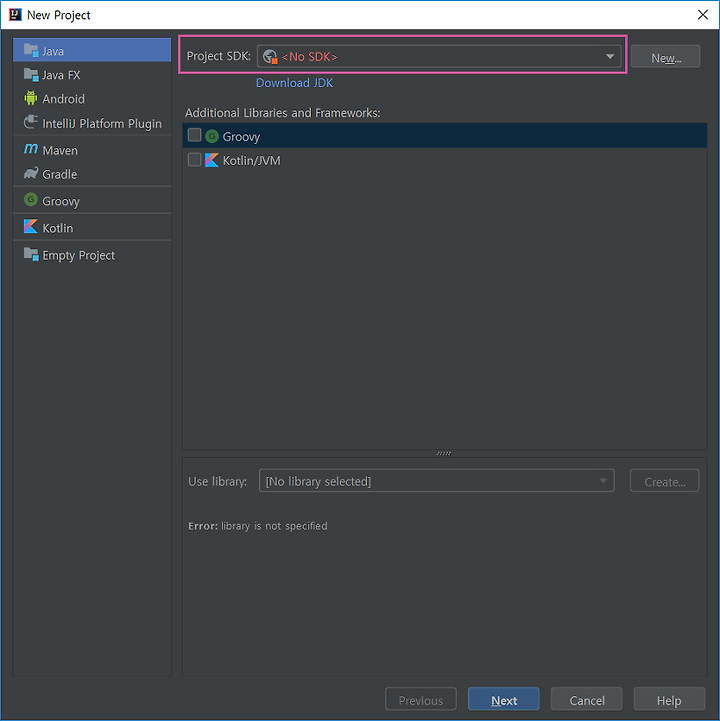The height and width of the screenshot is (721, 720).
Task: Enable the Kotlin/JVM framework checkbox
Action: pos(194,160)
